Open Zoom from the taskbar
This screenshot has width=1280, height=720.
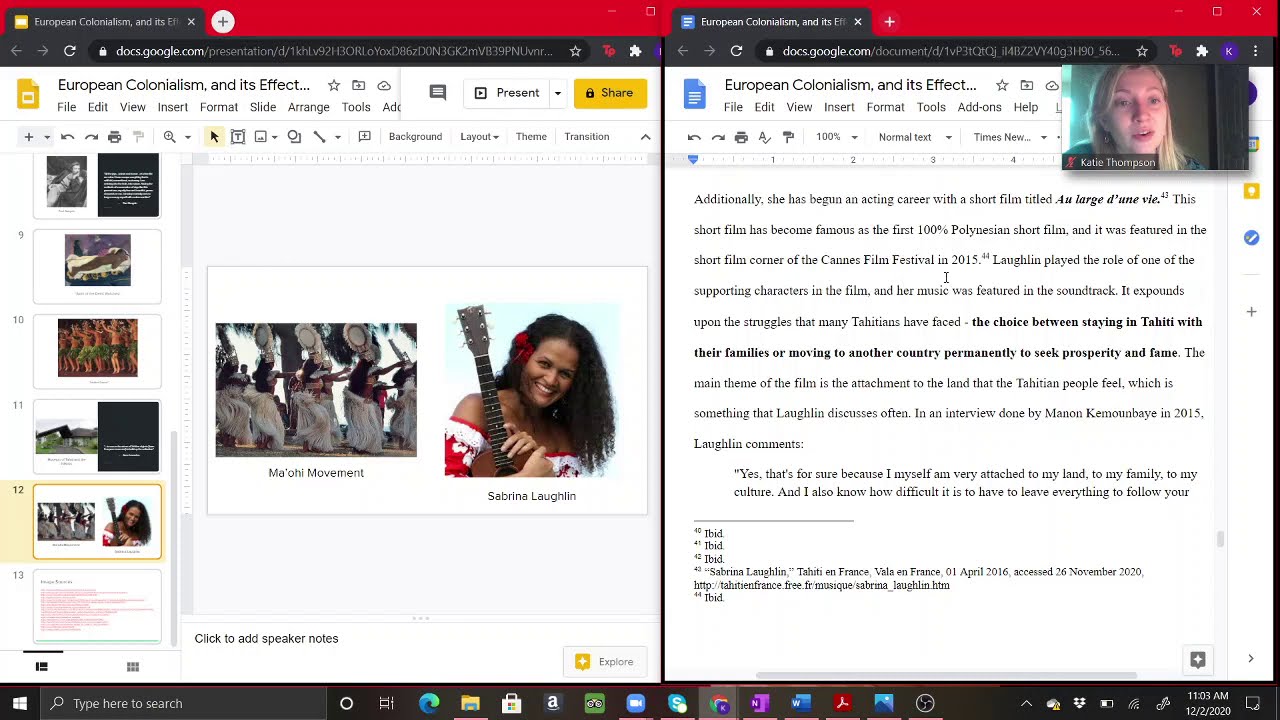[x=636, y=703]
